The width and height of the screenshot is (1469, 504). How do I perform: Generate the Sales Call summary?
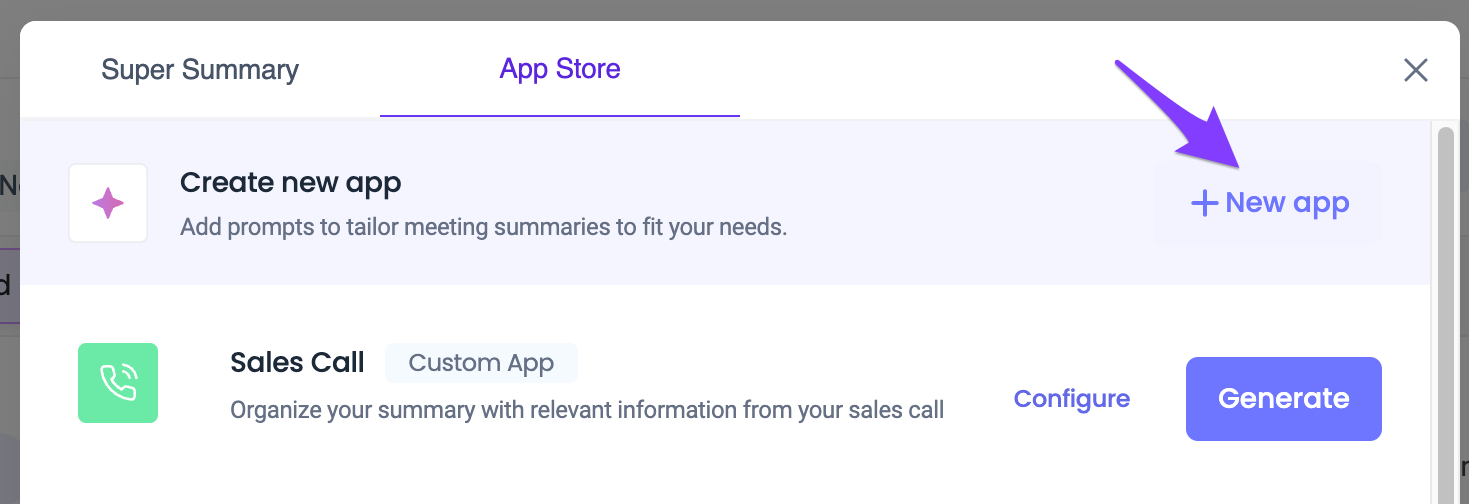[1284, 399]
